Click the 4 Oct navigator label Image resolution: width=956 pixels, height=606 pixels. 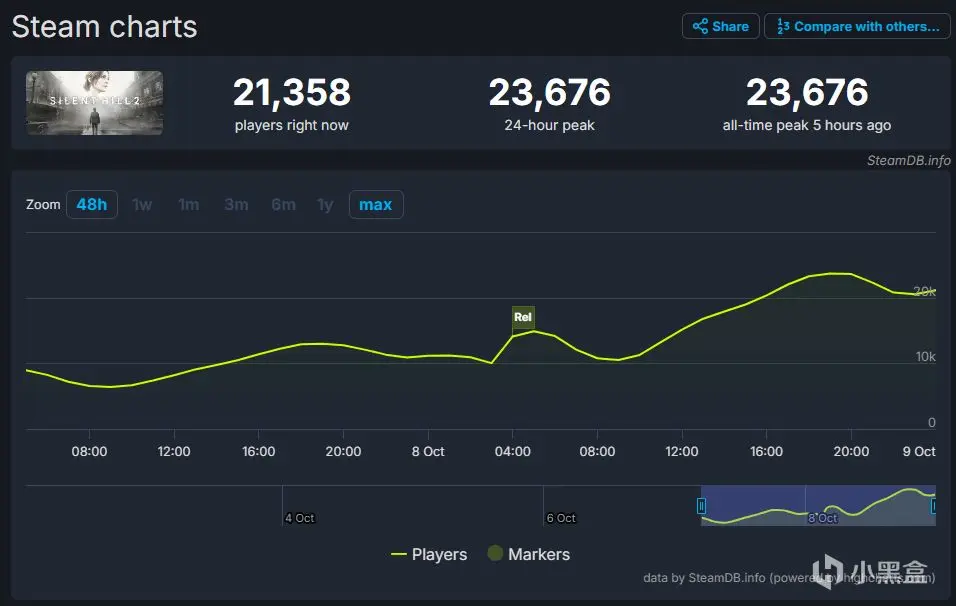(x=299, y=518)
